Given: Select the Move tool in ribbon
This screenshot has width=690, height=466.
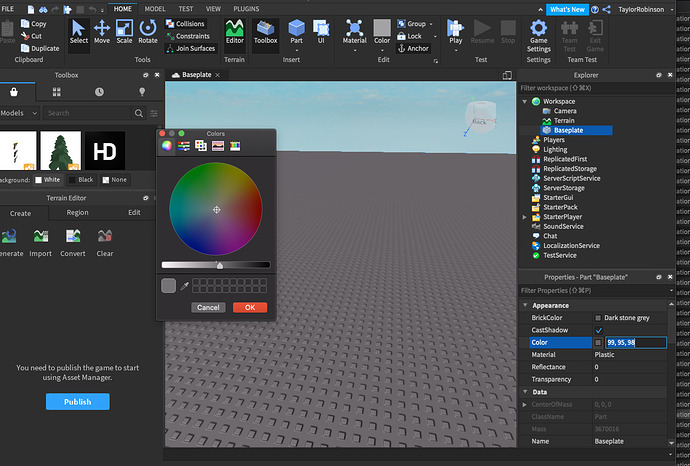Looking at the screenshot, I should coord(102,31).
